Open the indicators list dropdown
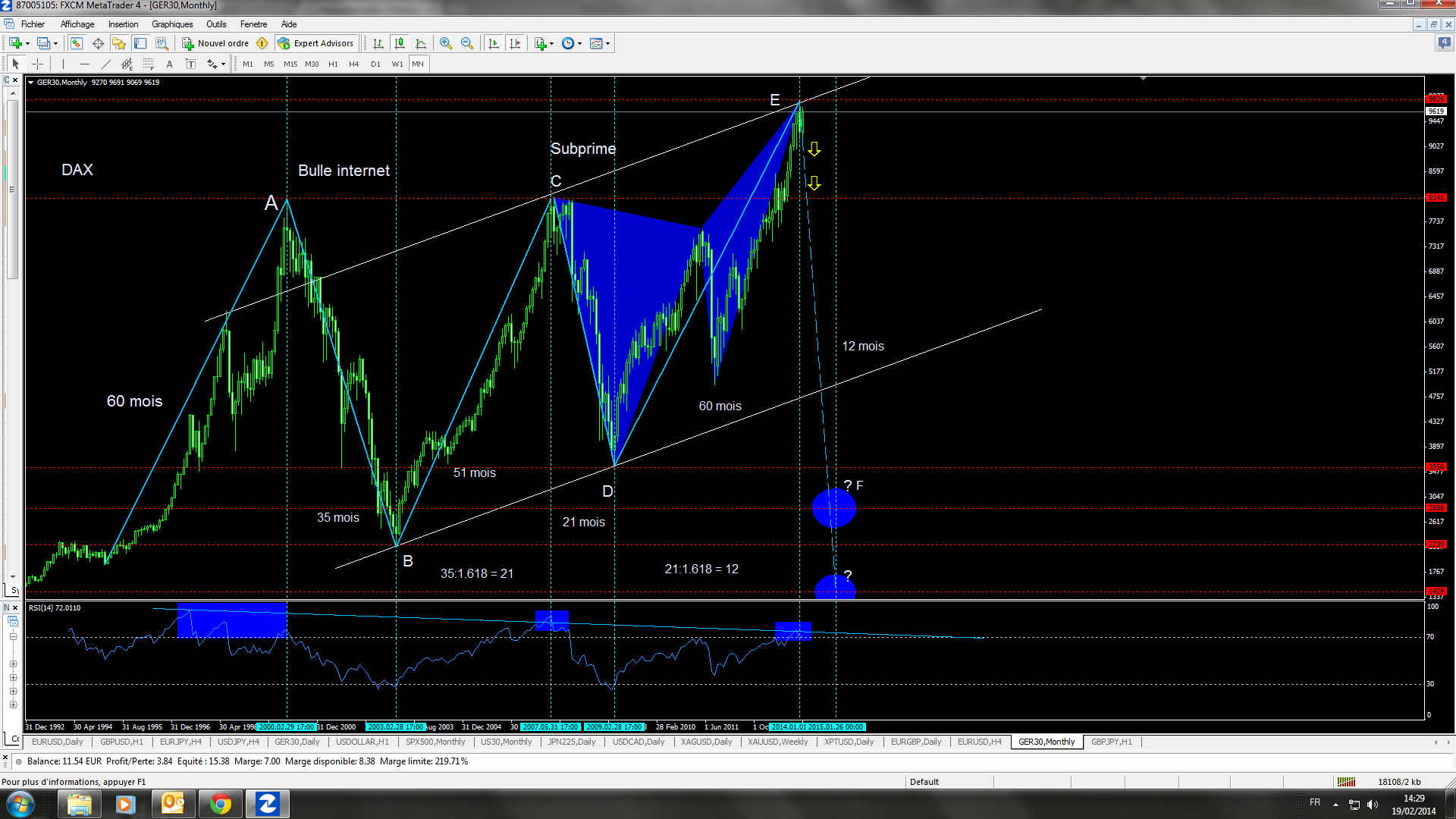 [551, 43]
